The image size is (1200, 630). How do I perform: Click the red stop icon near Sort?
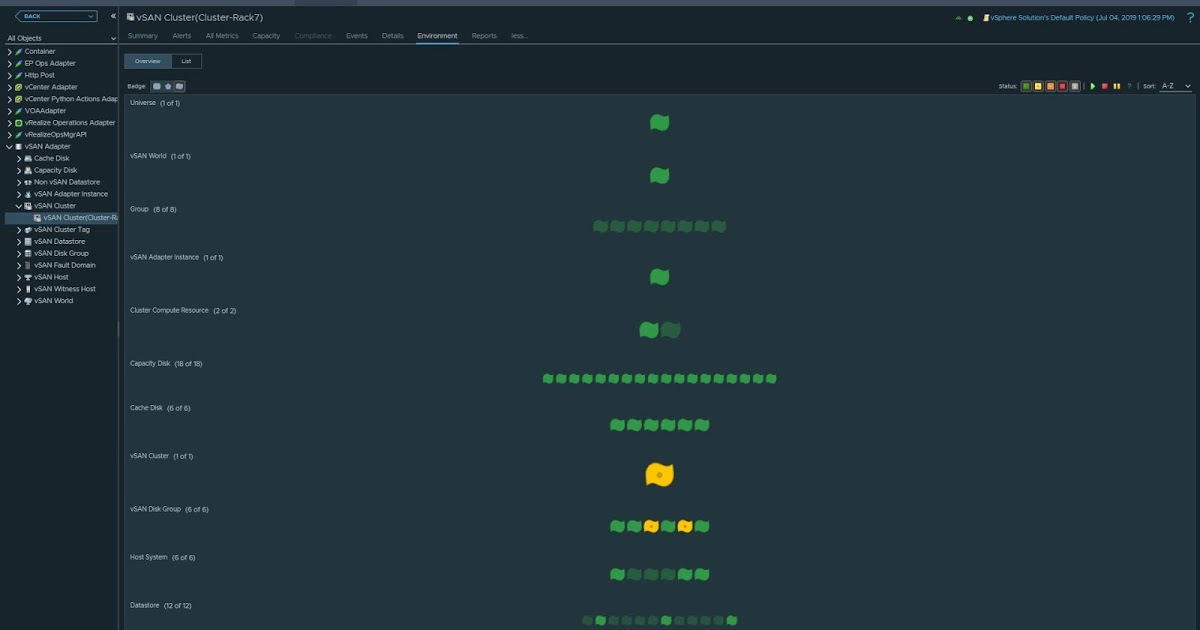(x=1104, y=87)
